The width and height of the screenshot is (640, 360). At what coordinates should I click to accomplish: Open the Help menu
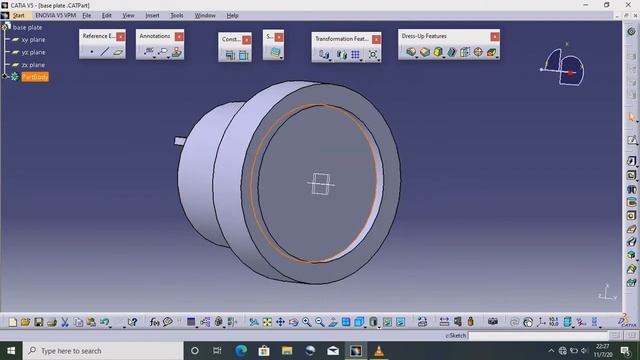pos(232,16)
